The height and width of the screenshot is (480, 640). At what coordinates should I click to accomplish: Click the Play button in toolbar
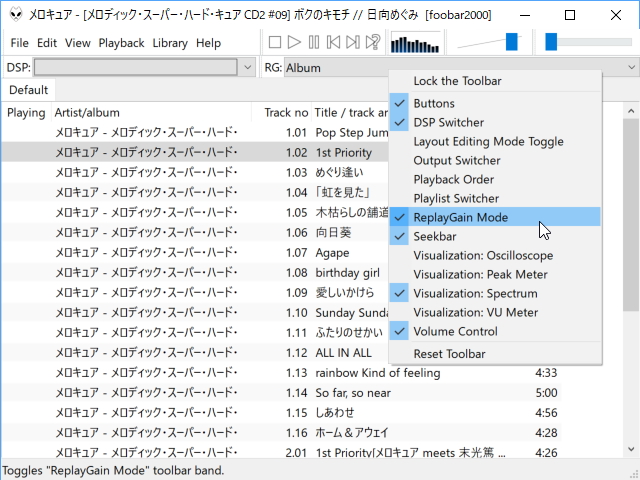click(x=294, y=42)
